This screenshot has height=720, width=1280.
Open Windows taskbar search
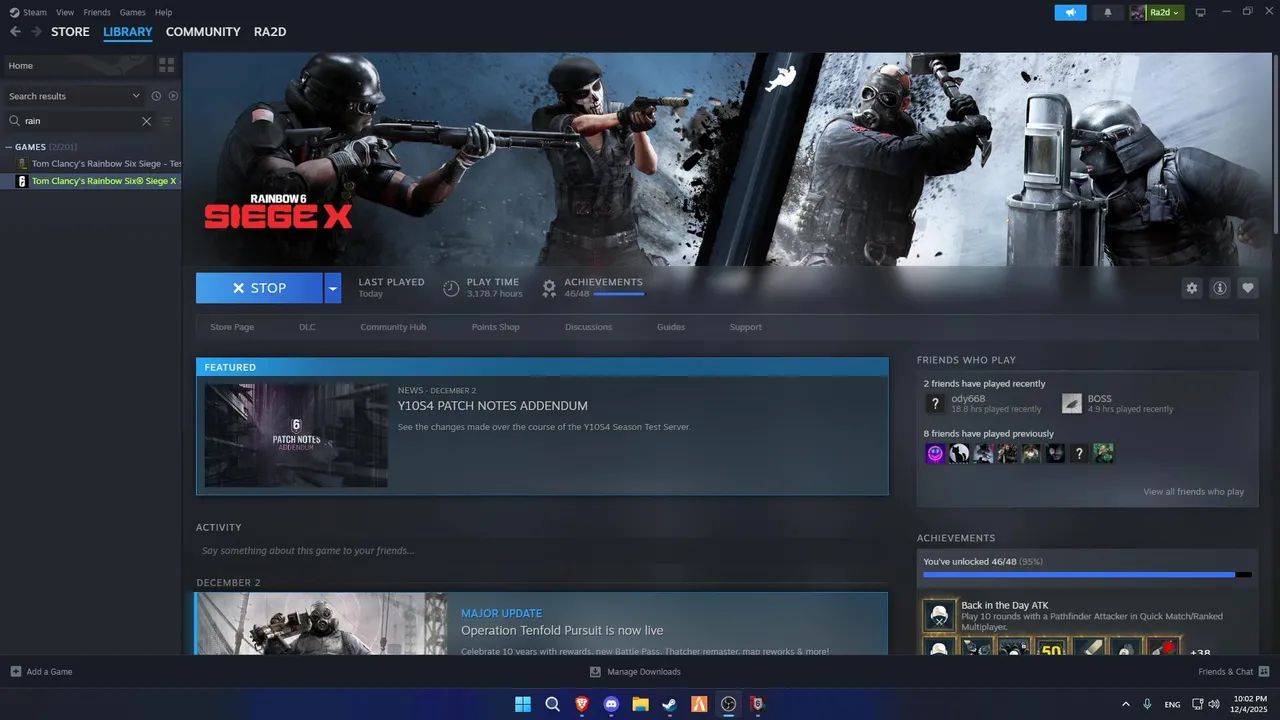(552, 704)
